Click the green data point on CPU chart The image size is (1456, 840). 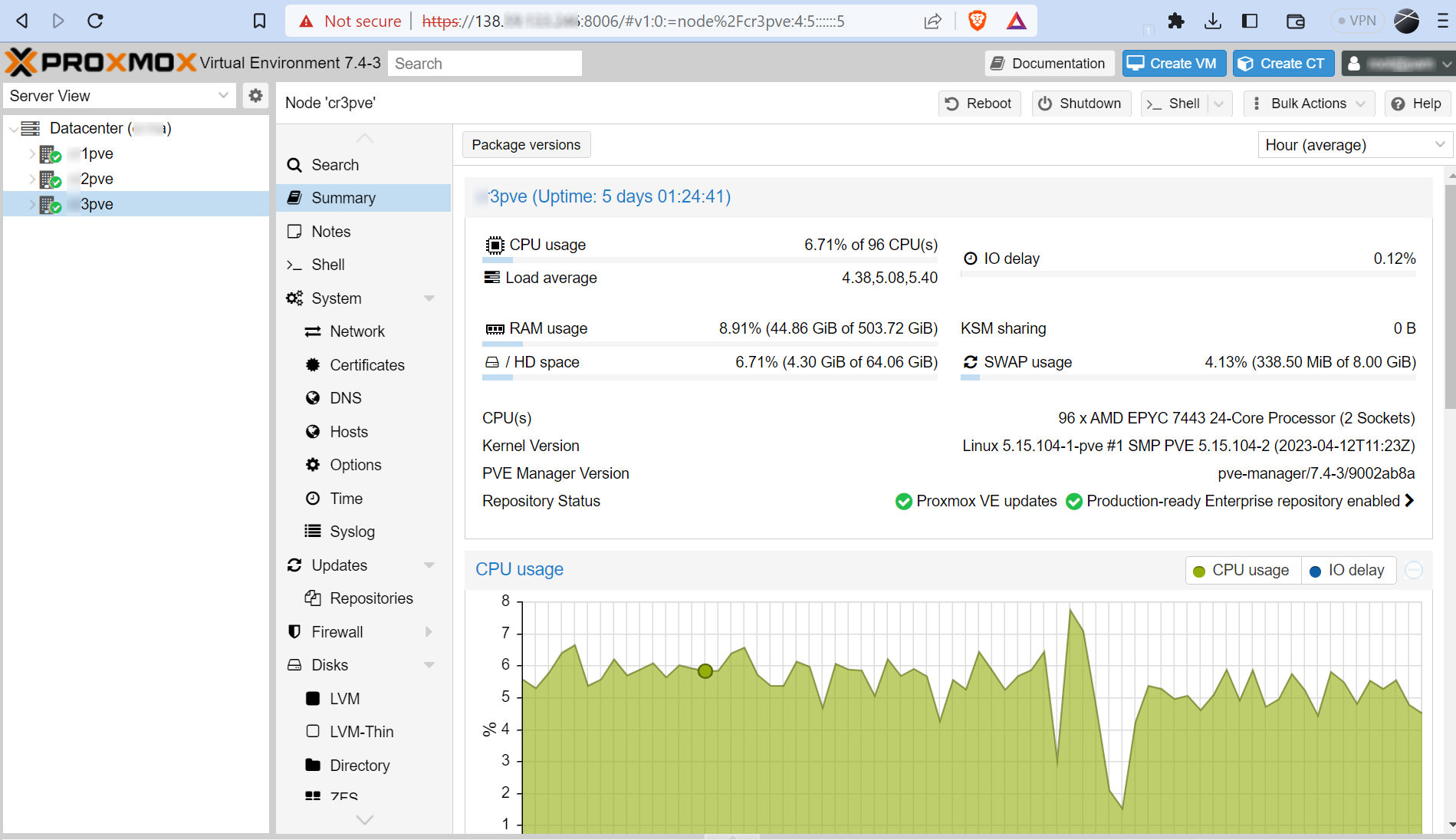(705, 671)
